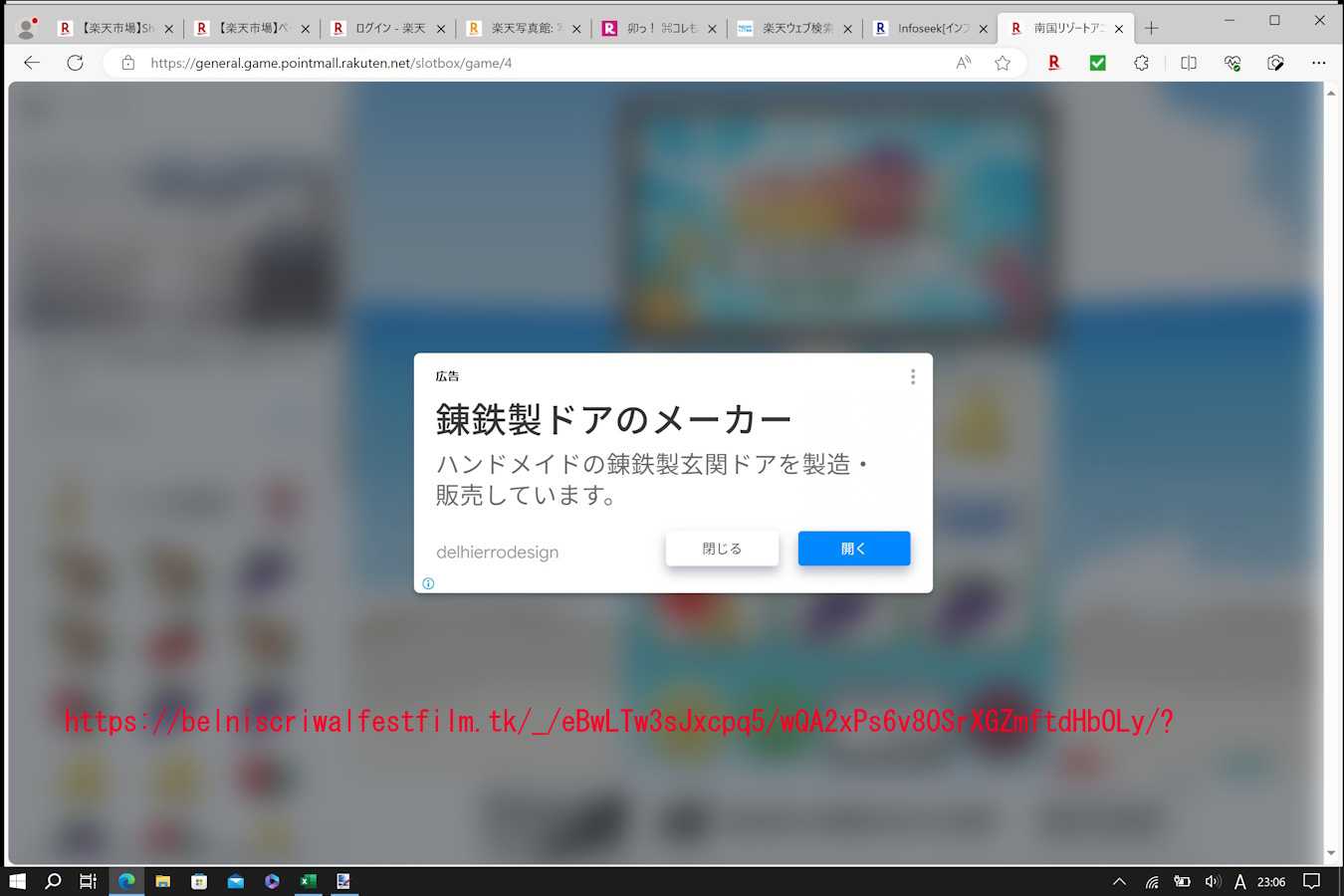Click the green checkmark extension icon
The width and height of the screenshot is (1344, 896).
(1097, 63)
